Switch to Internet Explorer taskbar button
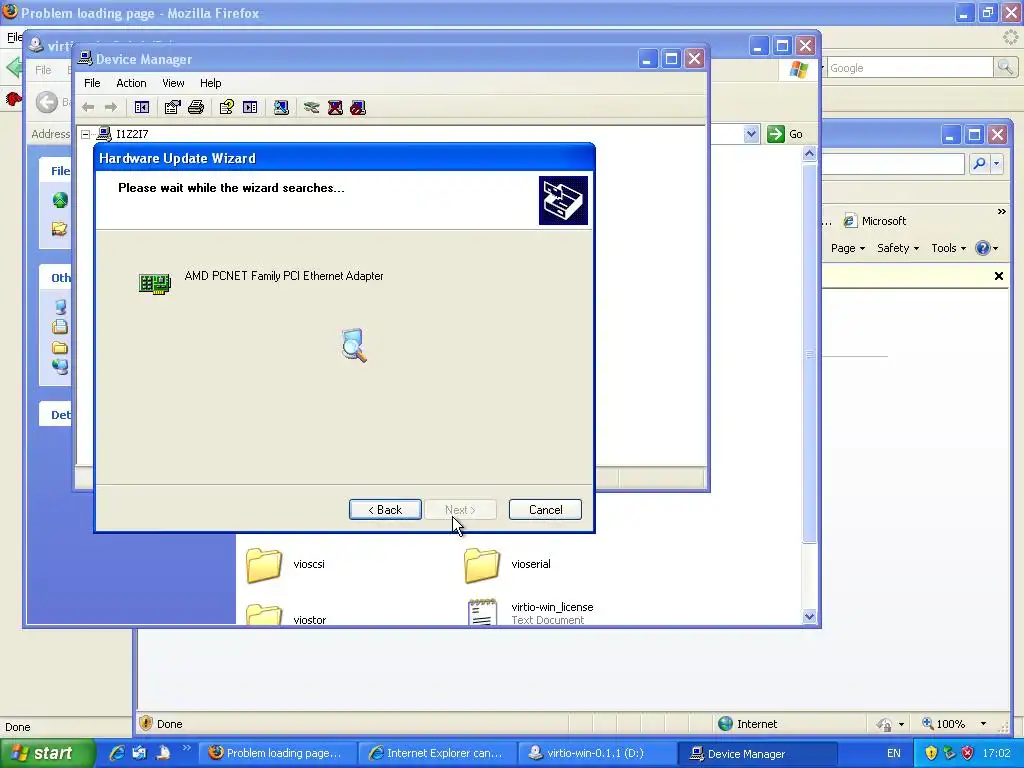The image size is (1024, 768). tap(437, 754)
